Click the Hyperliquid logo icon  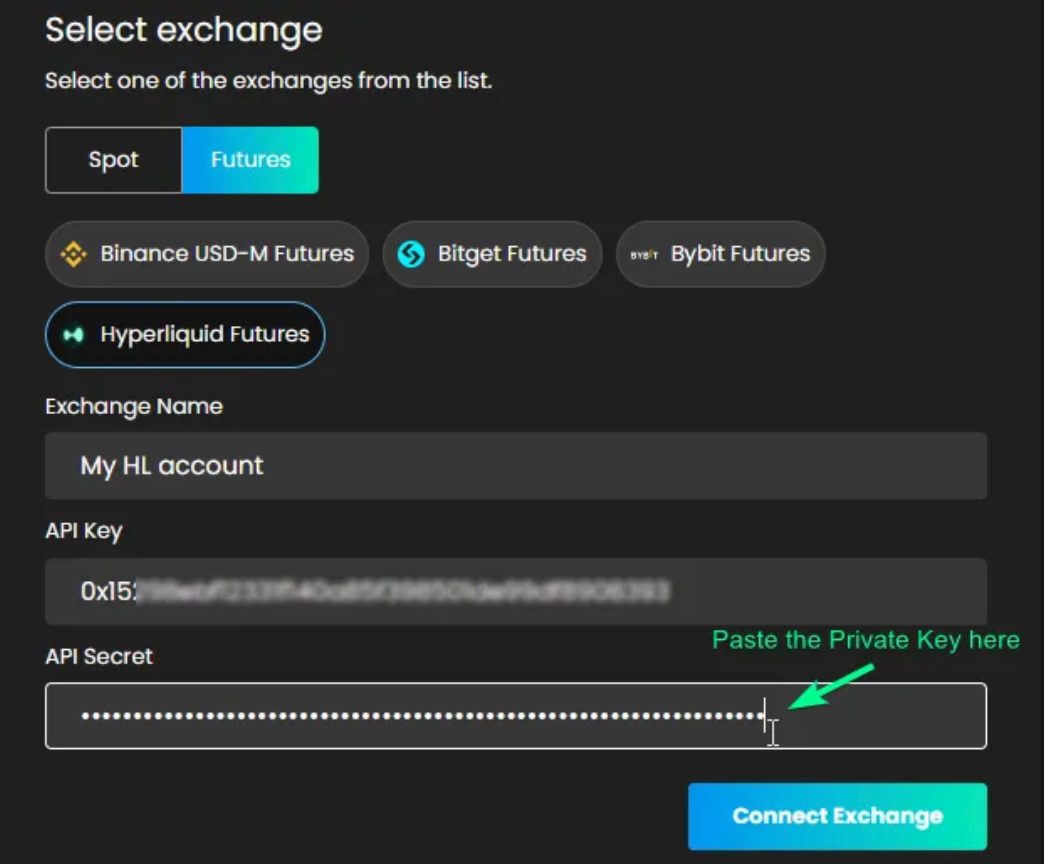coord(73,334)
